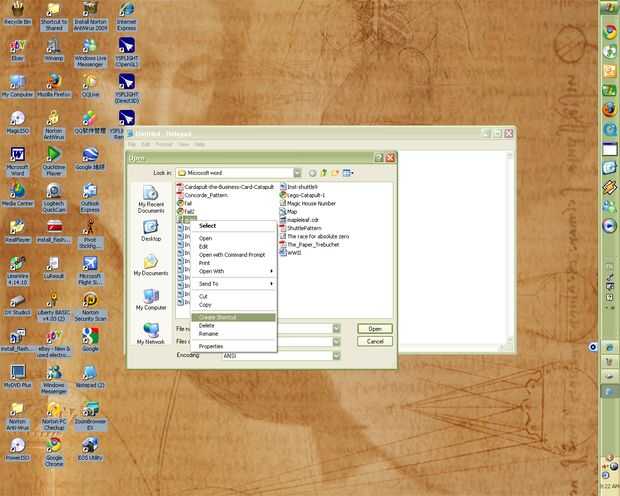This screenshot has width=620, height=496.
Task: Select the YSFLIGHT (OpenGL) desktop icon
Action: click(127, 53)
